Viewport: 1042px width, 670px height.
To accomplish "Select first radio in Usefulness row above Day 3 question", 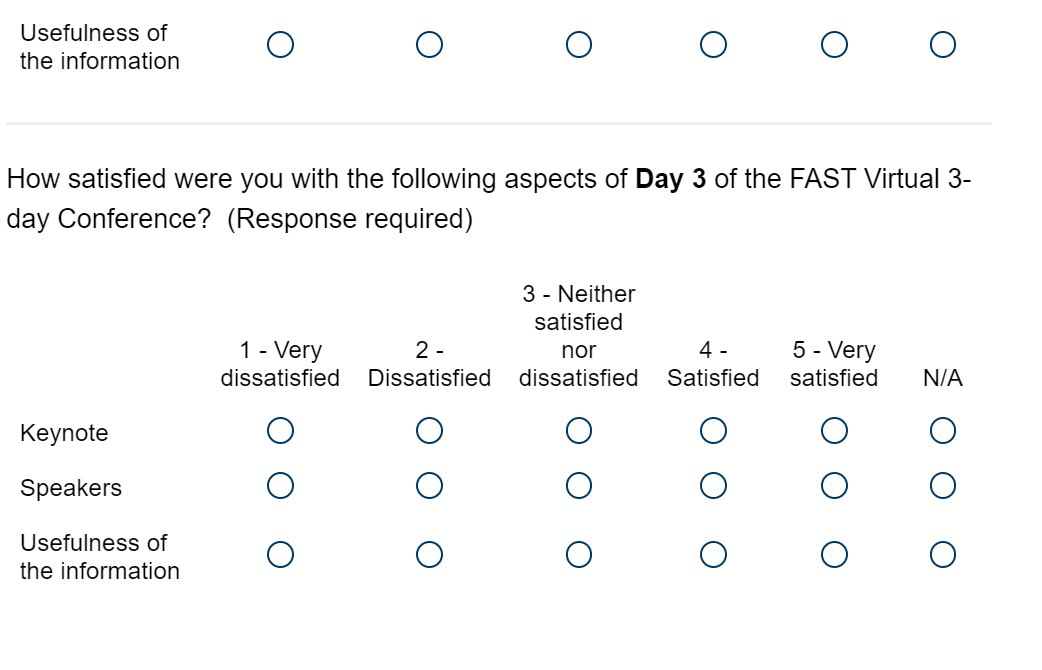I will pyautogui.click(x=280, y=44).
